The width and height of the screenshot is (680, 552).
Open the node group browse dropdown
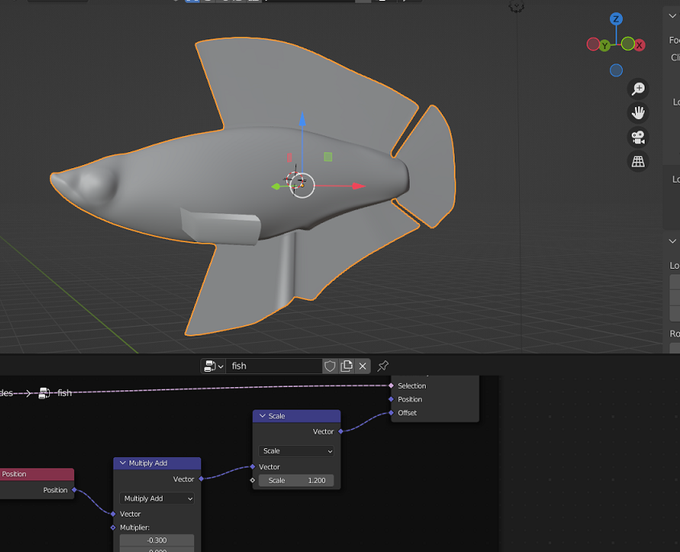coord(213,366)
